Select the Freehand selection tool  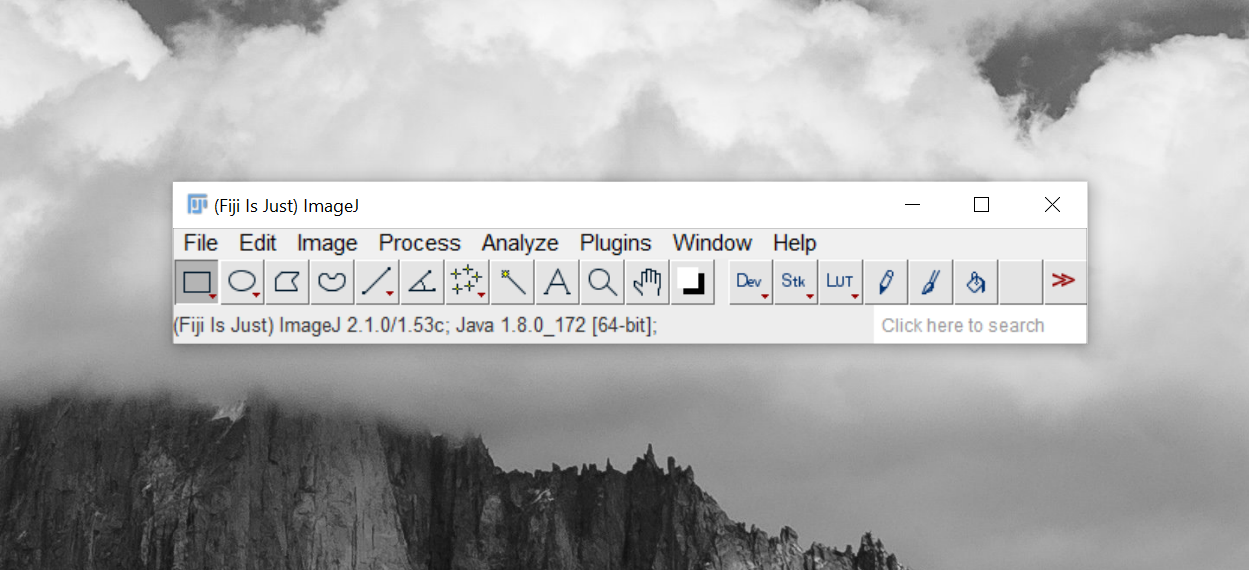tap(332, 282)
